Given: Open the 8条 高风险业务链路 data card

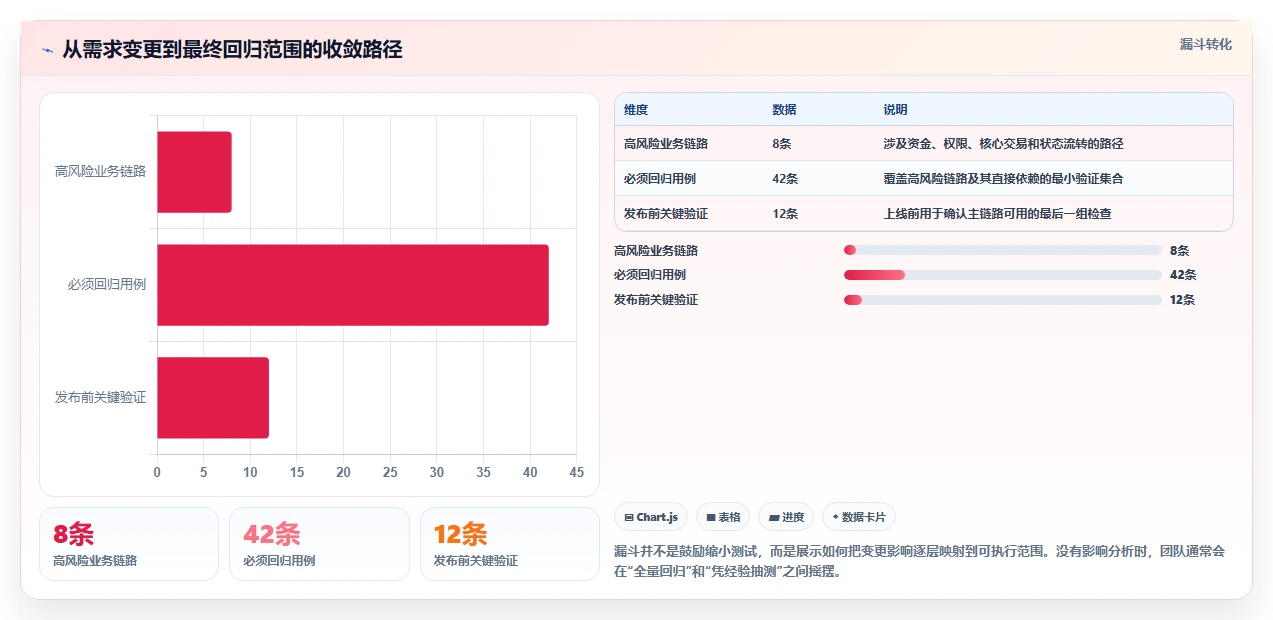Looking at the screenshot, I should point(129,544).
